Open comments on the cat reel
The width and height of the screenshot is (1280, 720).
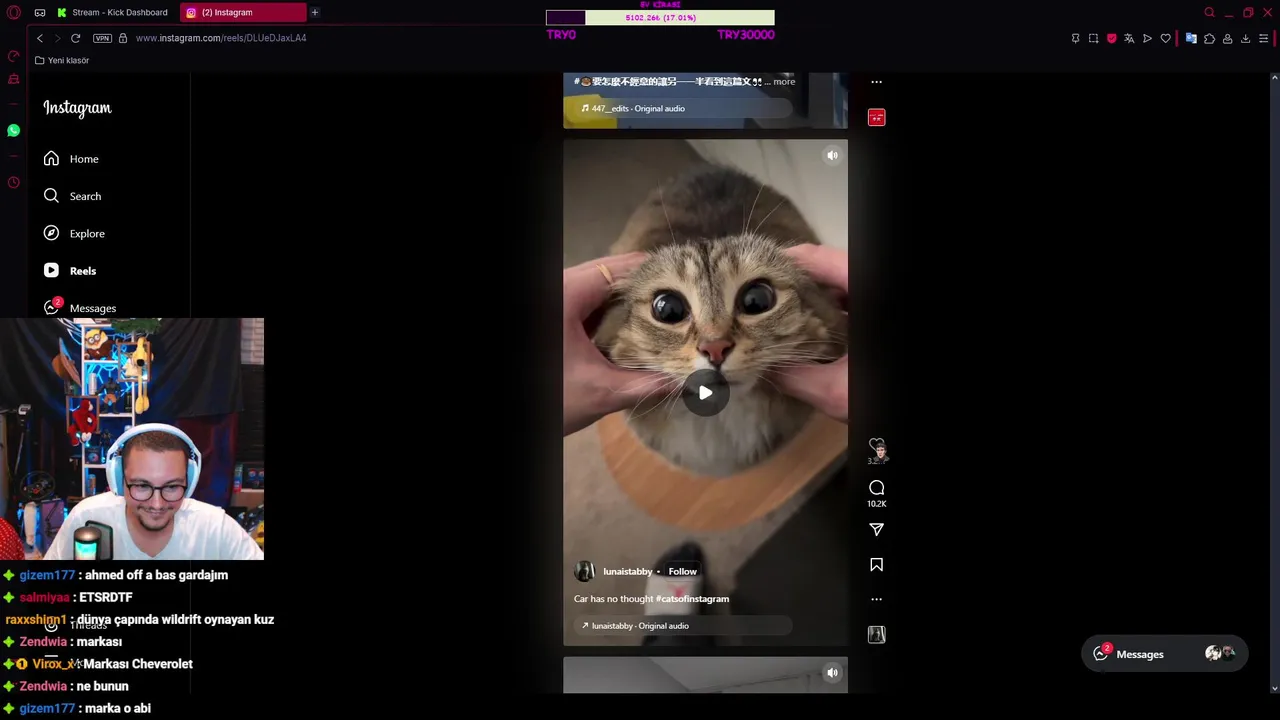[x=877, y=488]
